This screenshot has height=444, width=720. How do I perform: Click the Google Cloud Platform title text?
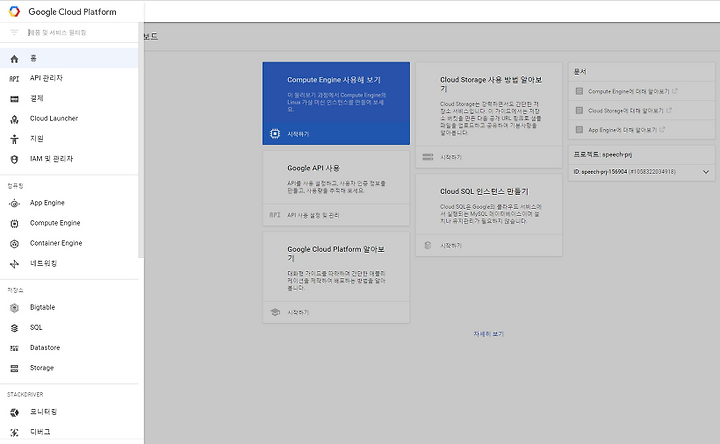[73, 12]
